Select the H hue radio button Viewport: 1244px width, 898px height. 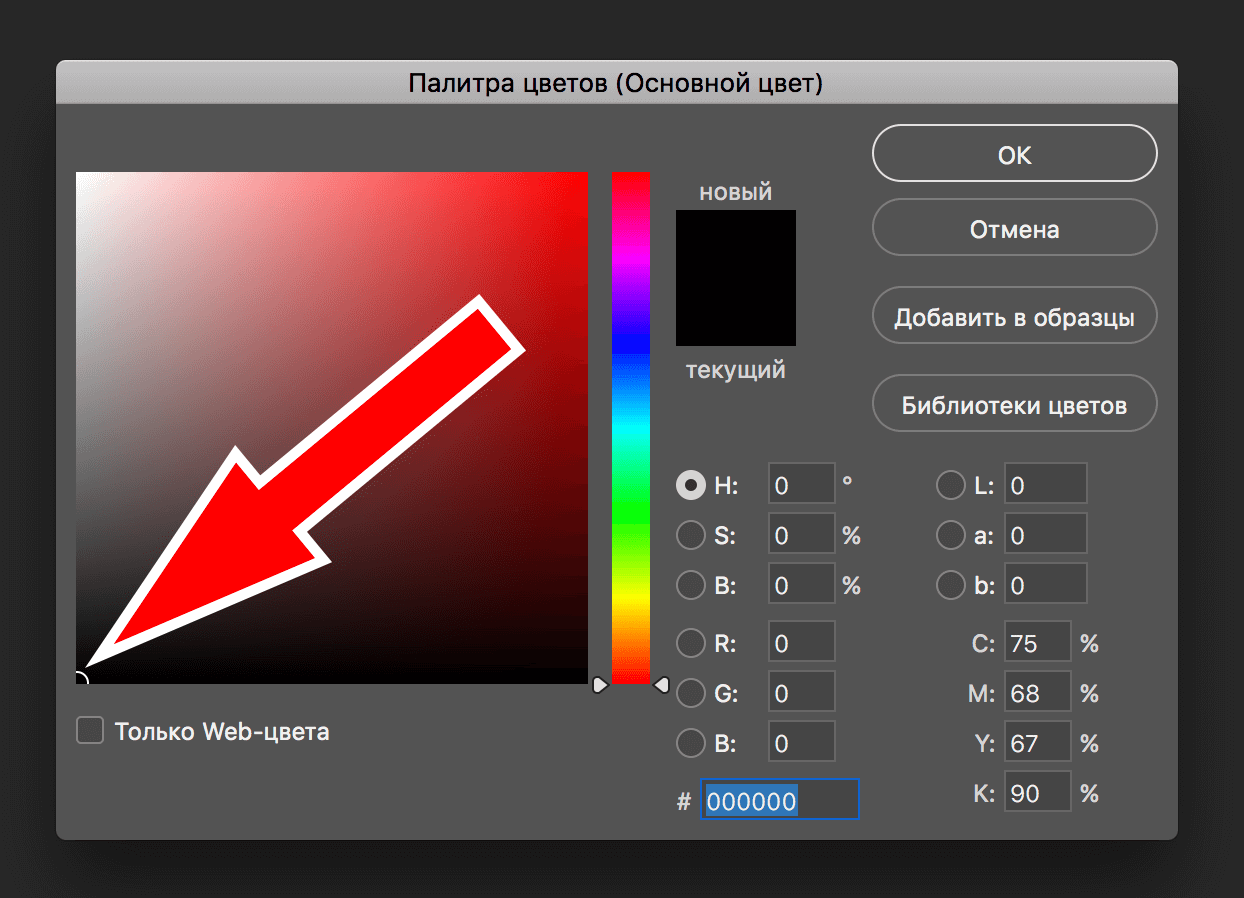coord(690,486)
